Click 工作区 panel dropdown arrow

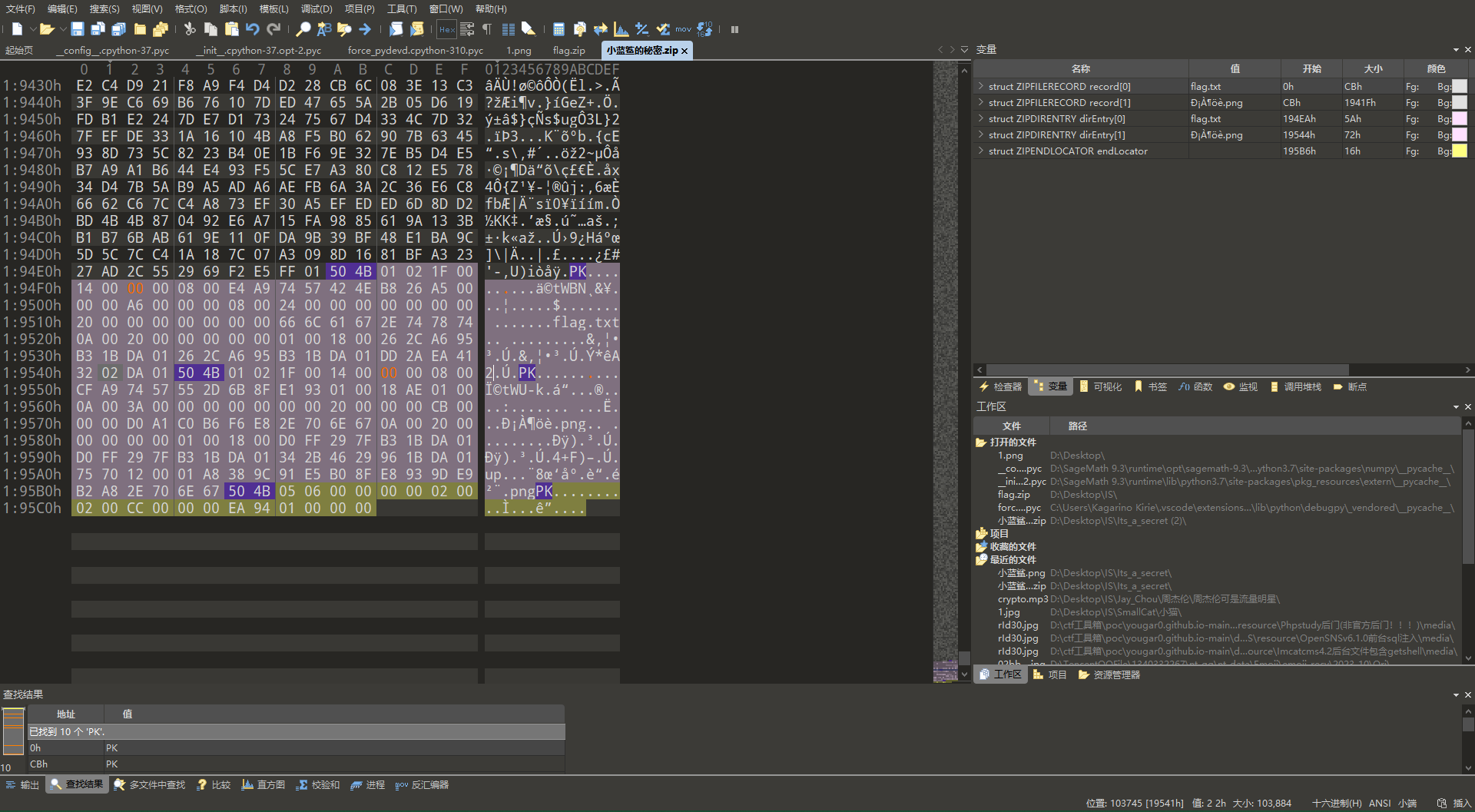tap(1456, 406)
